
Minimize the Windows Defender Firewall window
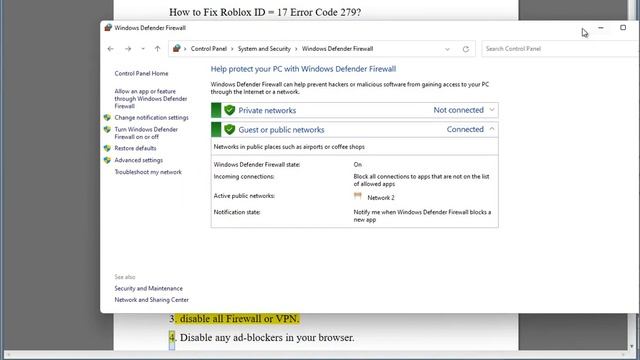click(601, 28)
